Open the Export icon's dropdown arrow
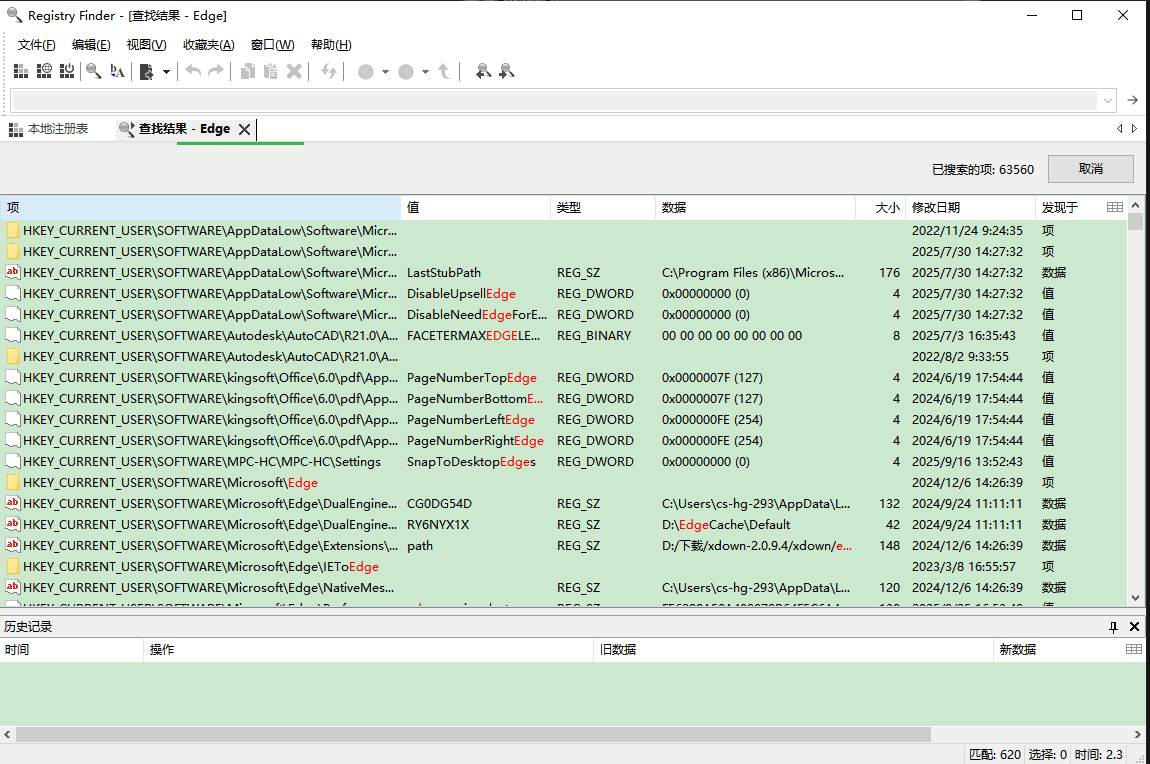This screenshot has height=764, width=1150. click(167, 71)
